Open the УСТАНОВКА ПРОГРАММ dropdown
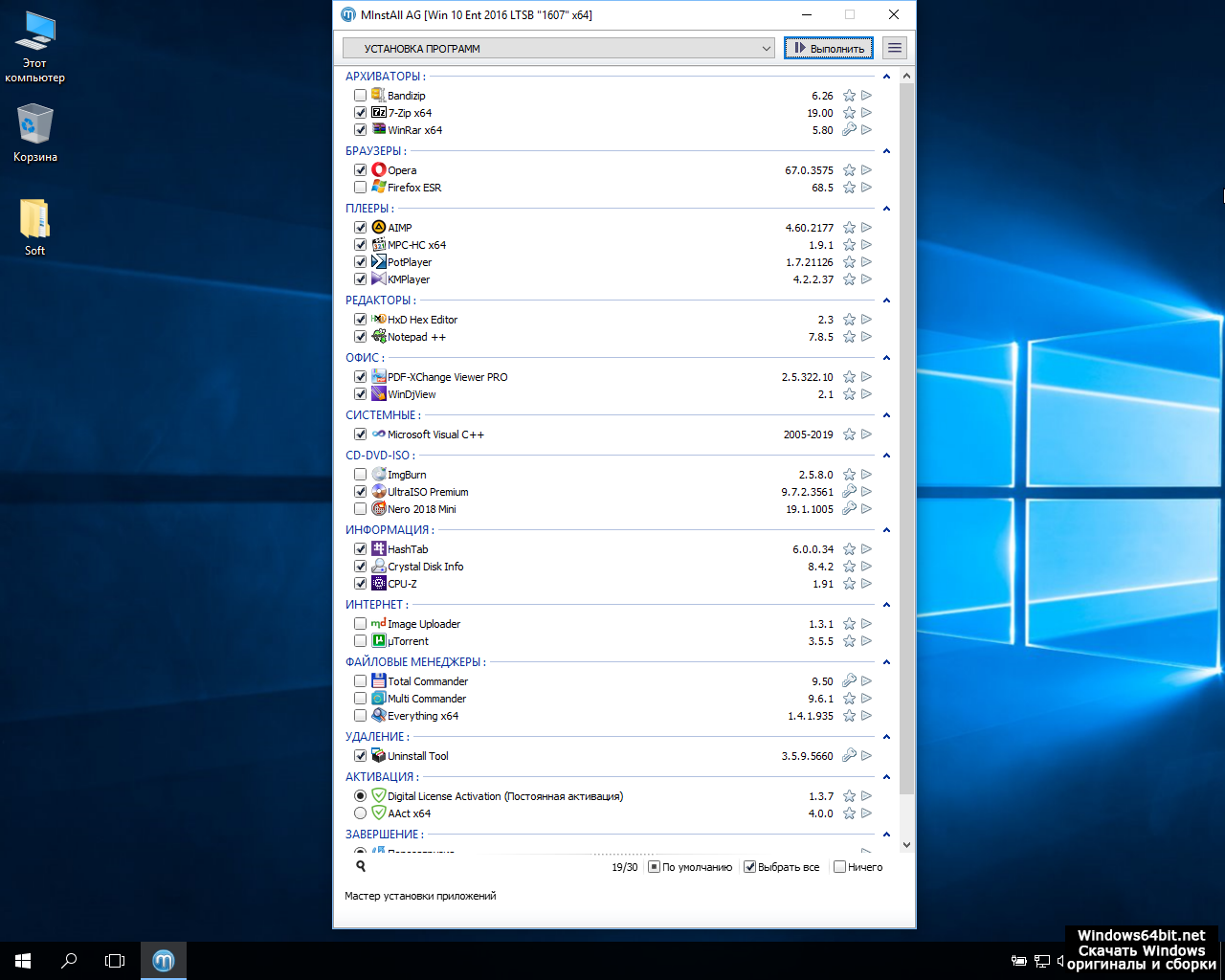 coord(559,48)
